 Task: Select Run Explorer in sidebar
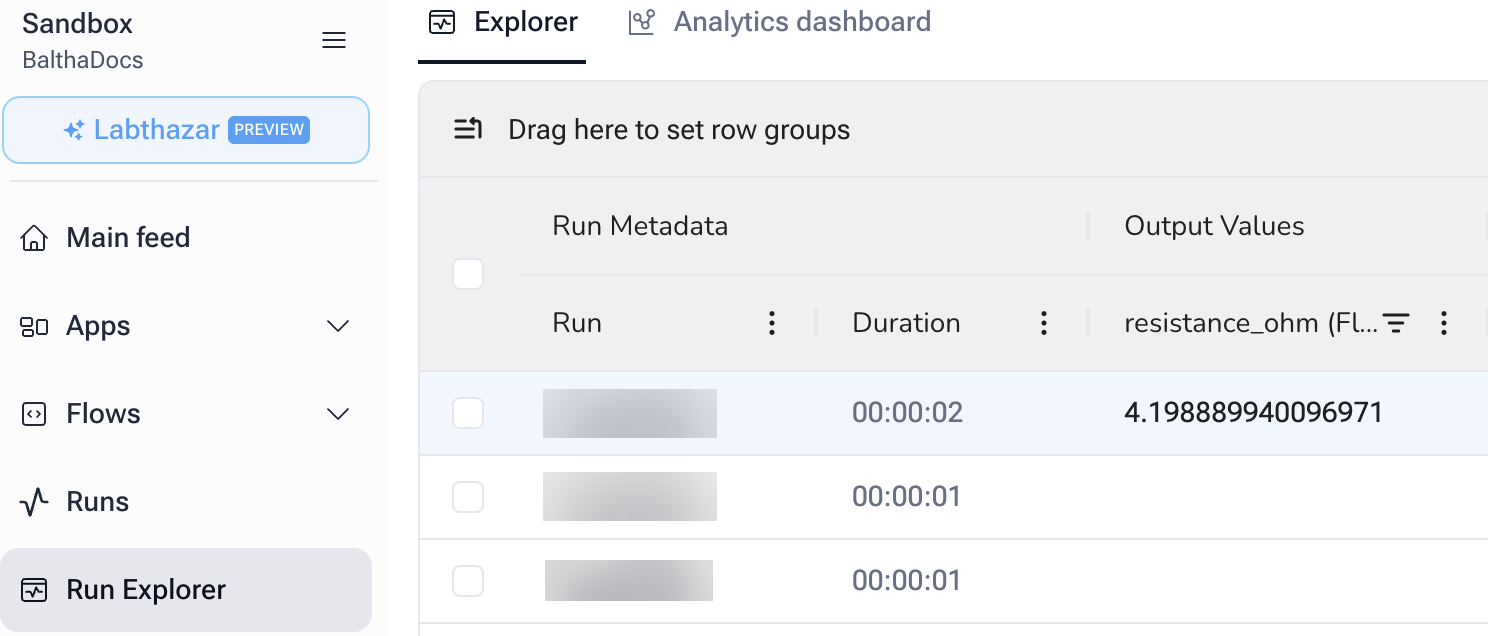pyautogui.click(x=186, y=590)
